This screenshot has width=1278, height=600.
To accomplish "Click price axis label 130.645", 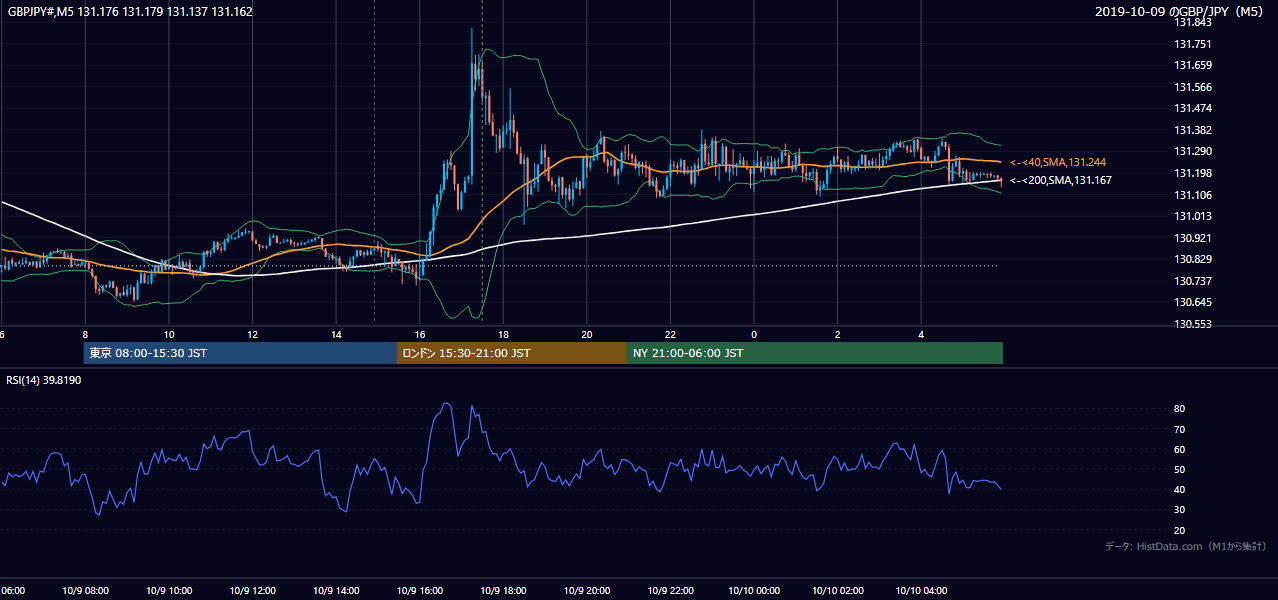I will [1193, 302].
